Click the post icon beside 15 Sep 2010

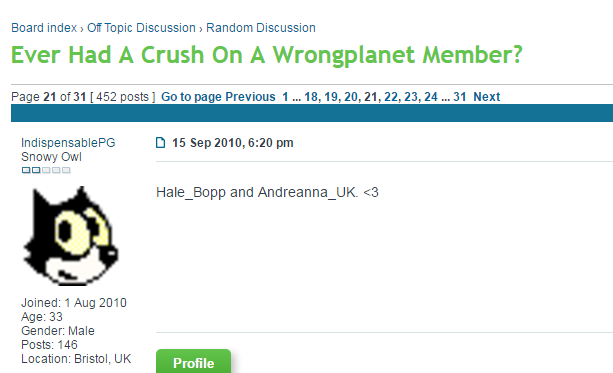160,143
